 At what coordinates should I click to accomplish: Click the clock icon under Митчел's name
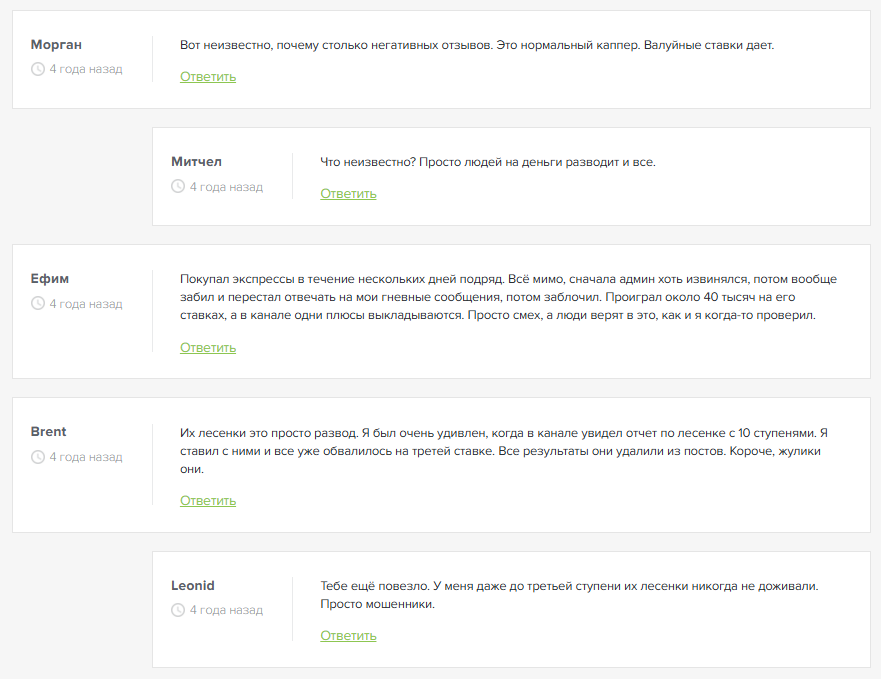point(178,186)
